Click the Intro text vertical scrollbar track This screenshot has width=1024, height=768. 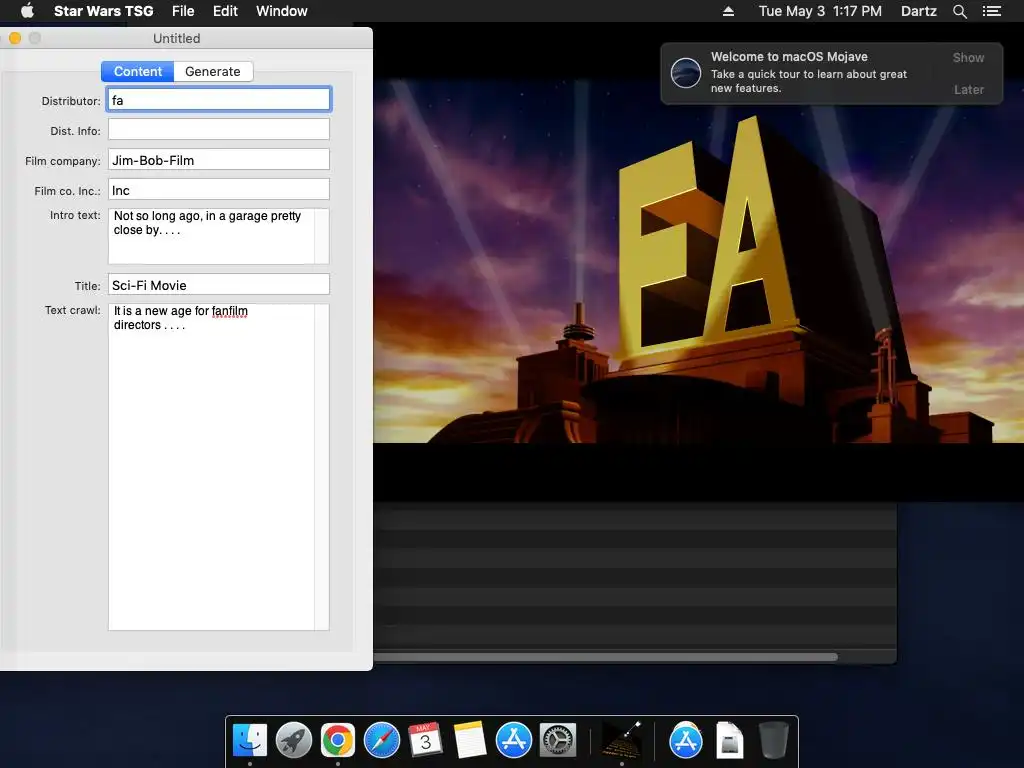322,236
